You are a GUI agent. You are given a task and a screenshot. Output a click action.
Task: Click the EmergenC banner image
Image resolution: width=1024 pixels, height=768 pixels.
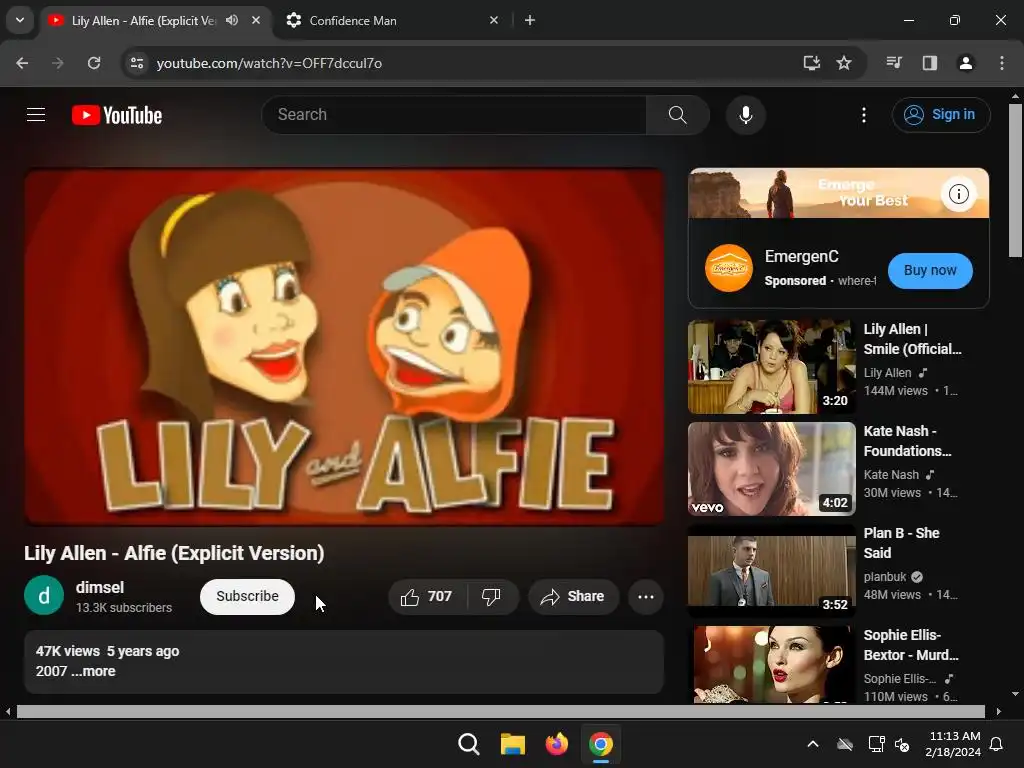(x=839, y=193)
